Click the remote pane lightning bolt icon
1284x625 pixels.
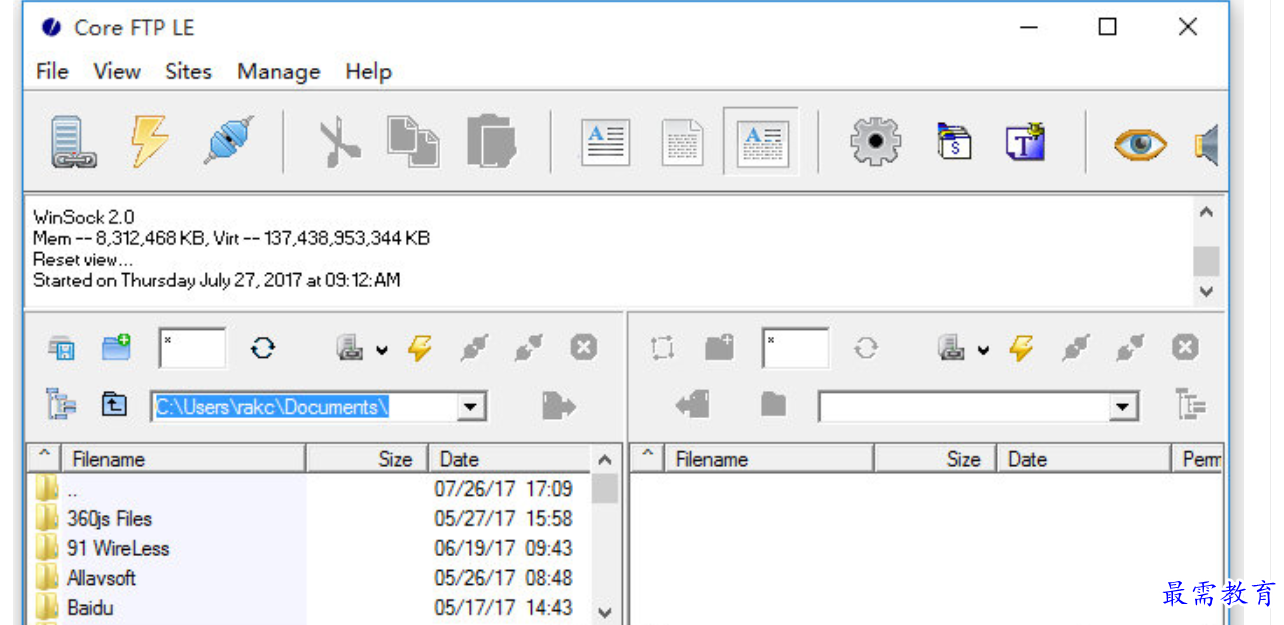click(x=1021, y=348)
